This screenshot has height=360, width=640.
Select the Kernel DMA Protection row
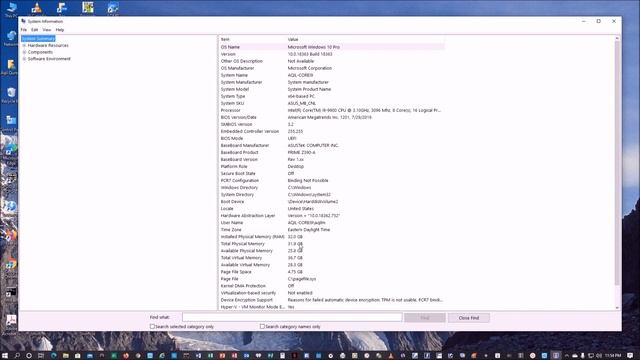(x=332, y=286)
